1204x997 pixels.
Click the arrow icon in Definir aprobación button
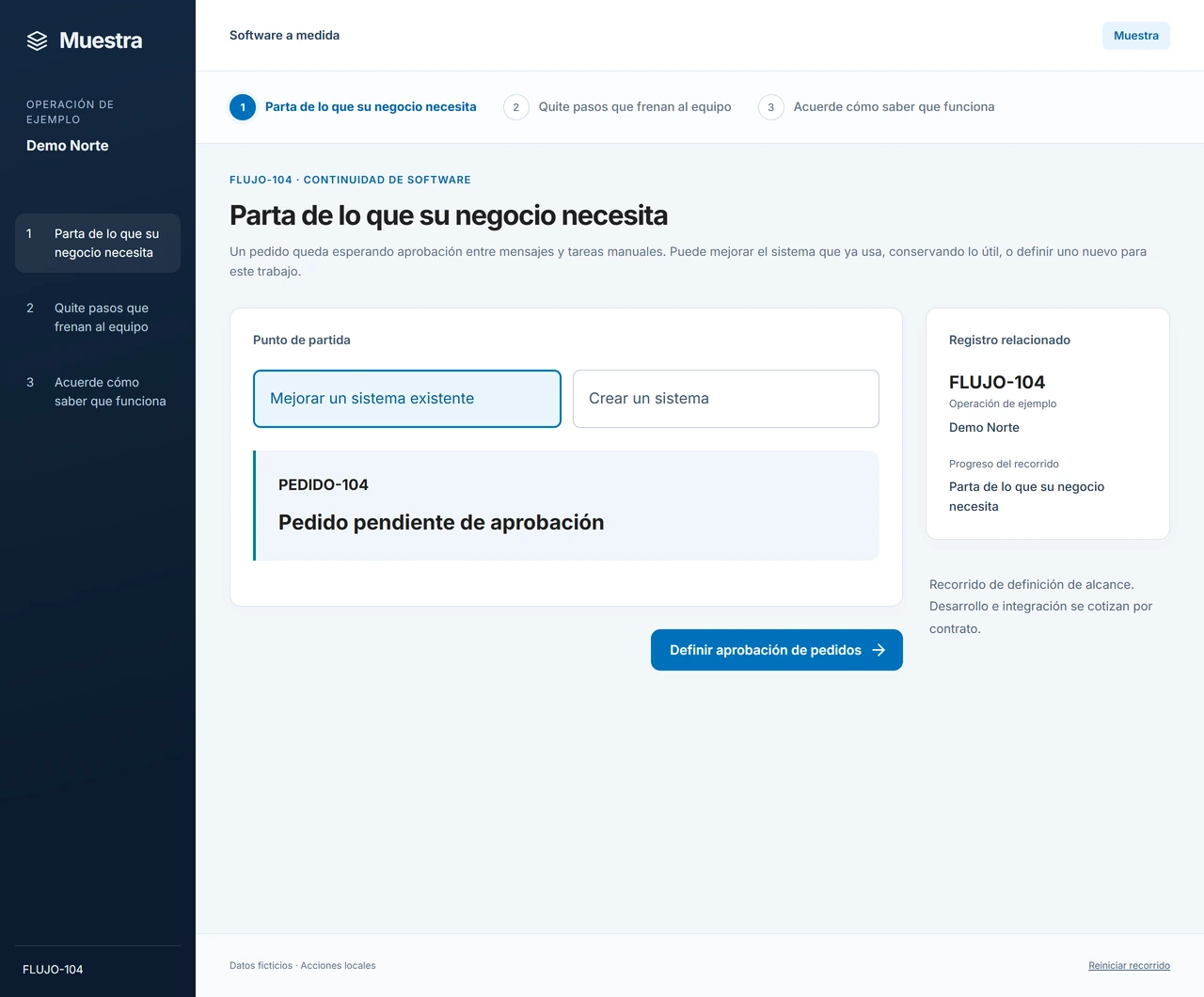[879, 650]
